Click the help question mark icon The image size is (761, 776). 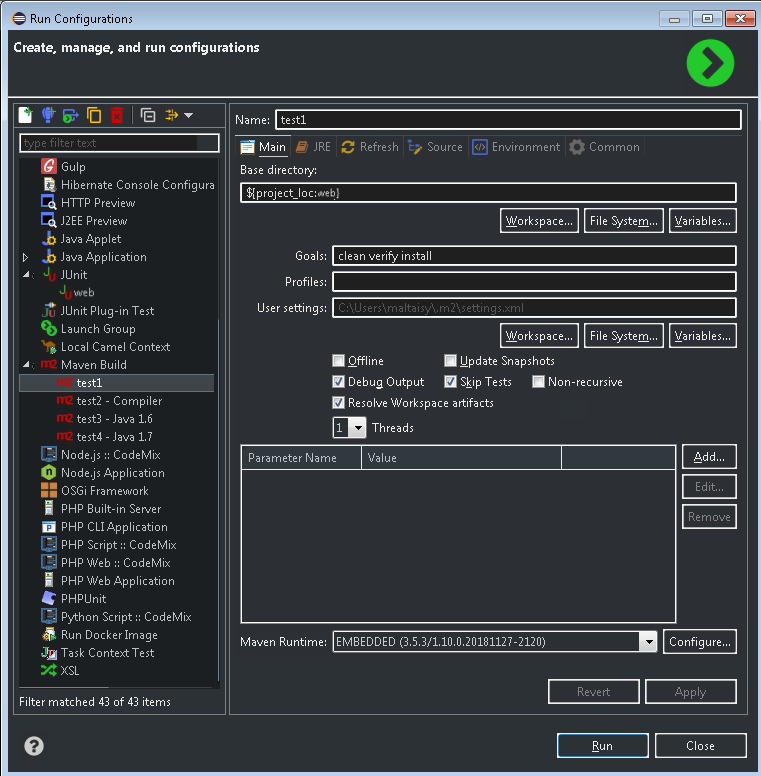coord(34,746)
